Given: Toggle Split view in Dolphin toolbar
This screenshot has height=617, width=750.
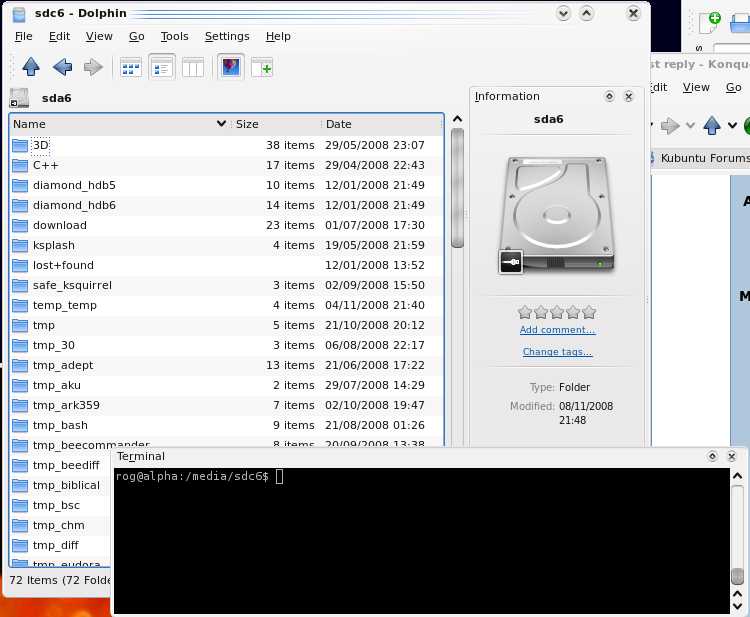Looking at the screenshot, I should coord(262,67).
